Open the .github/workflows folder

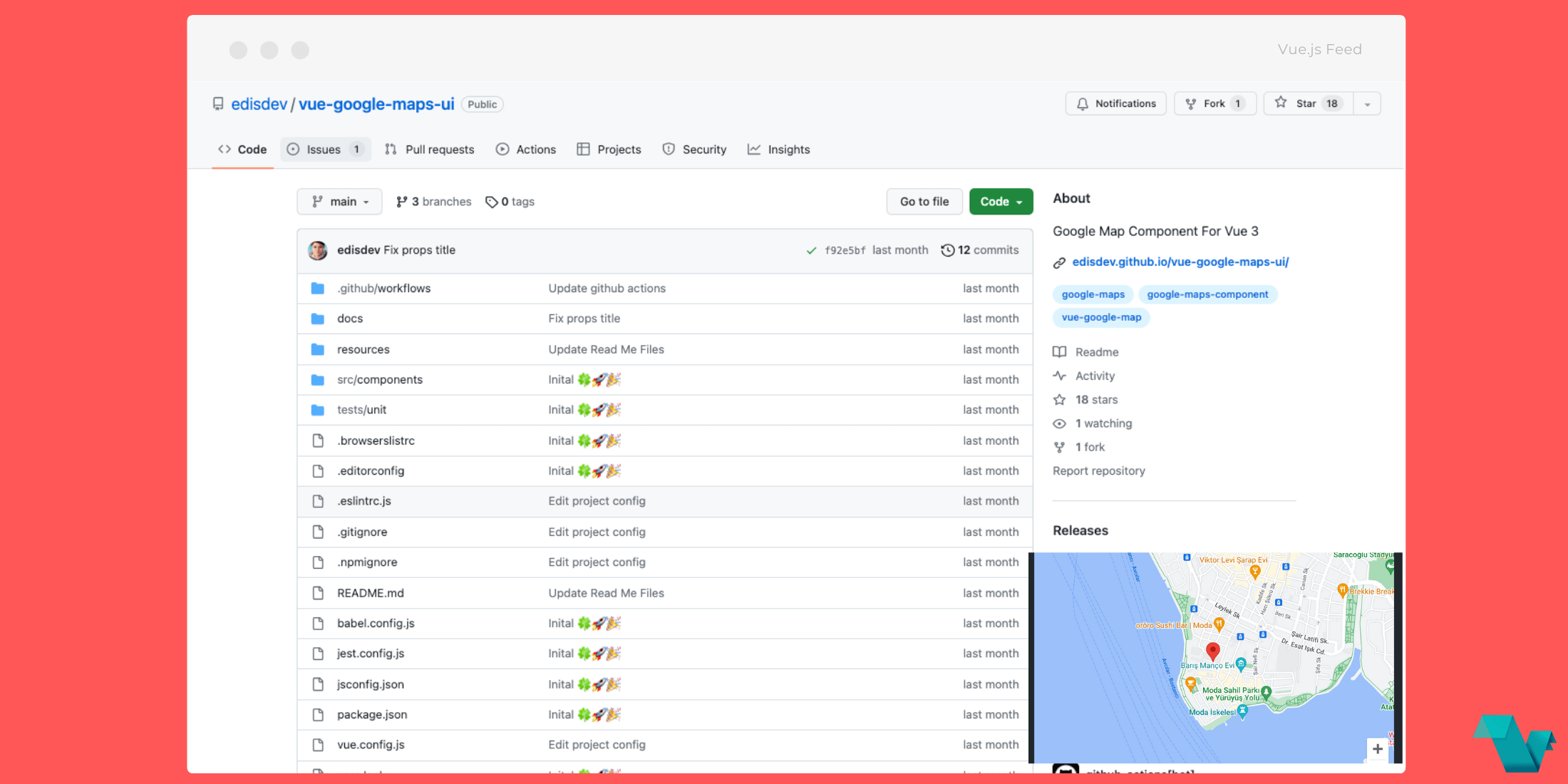coord(384,288)
